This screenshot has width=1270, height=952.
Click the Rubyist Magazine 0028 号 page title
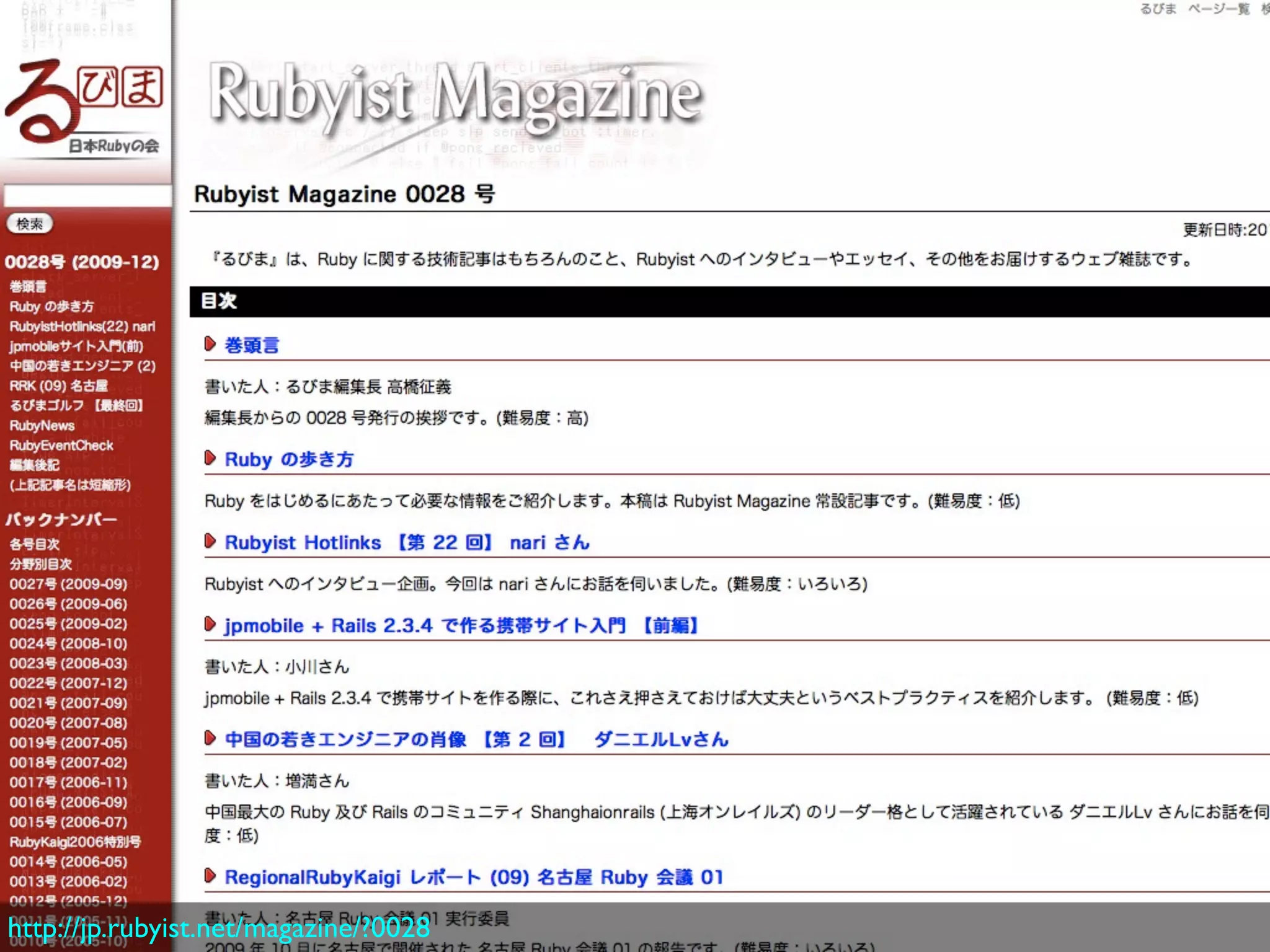[345, 194]
